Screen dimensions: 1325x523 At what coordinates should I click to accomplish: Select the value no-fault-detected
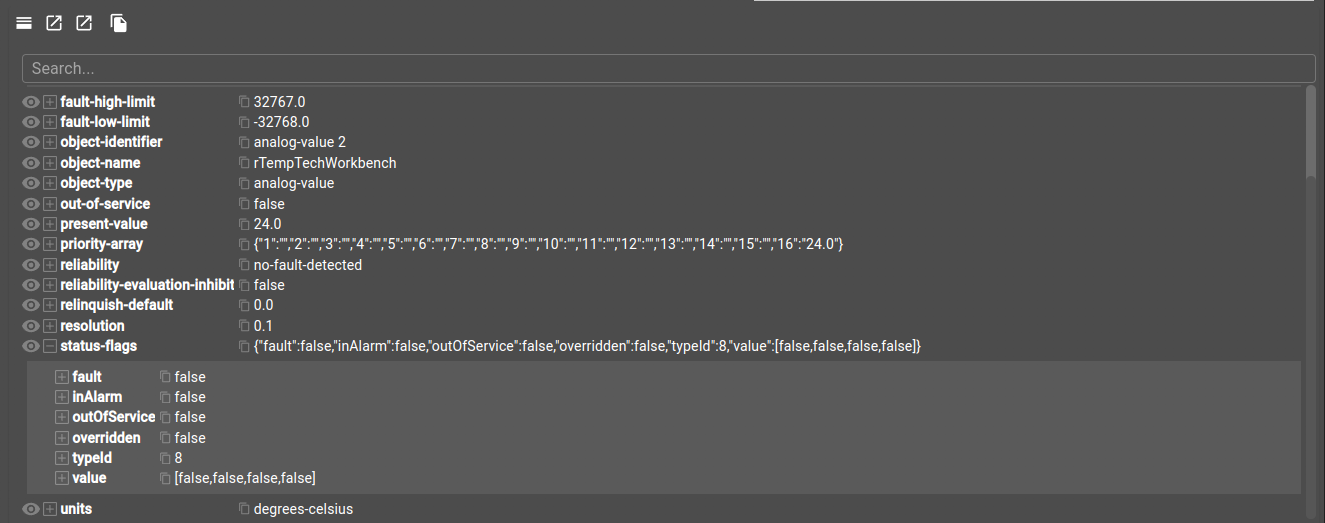click(308, 265)
